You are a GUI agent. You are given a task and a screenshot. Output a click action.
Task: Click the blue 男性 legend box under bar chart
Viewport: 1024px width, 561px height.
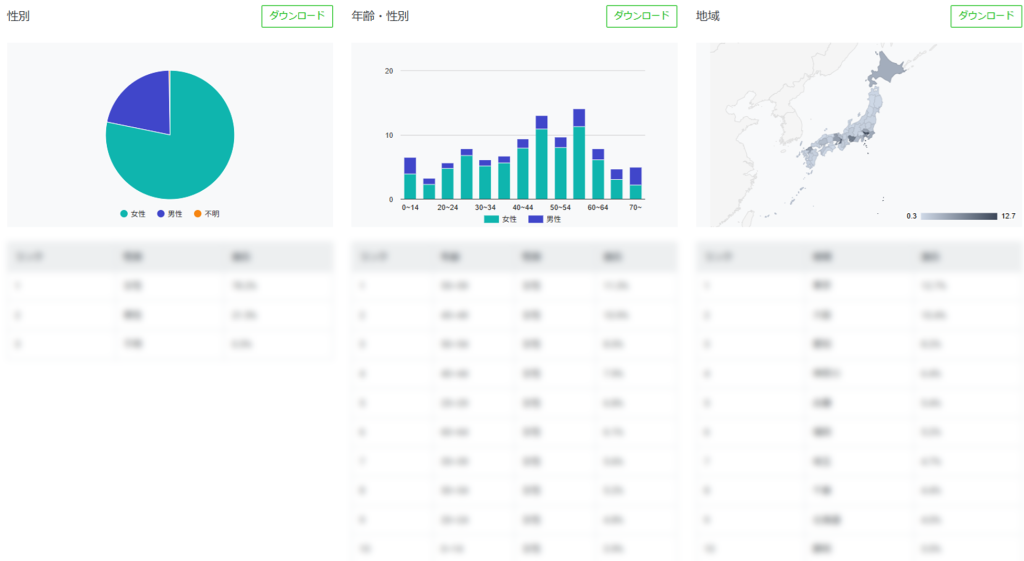click(x=535, y=219)
